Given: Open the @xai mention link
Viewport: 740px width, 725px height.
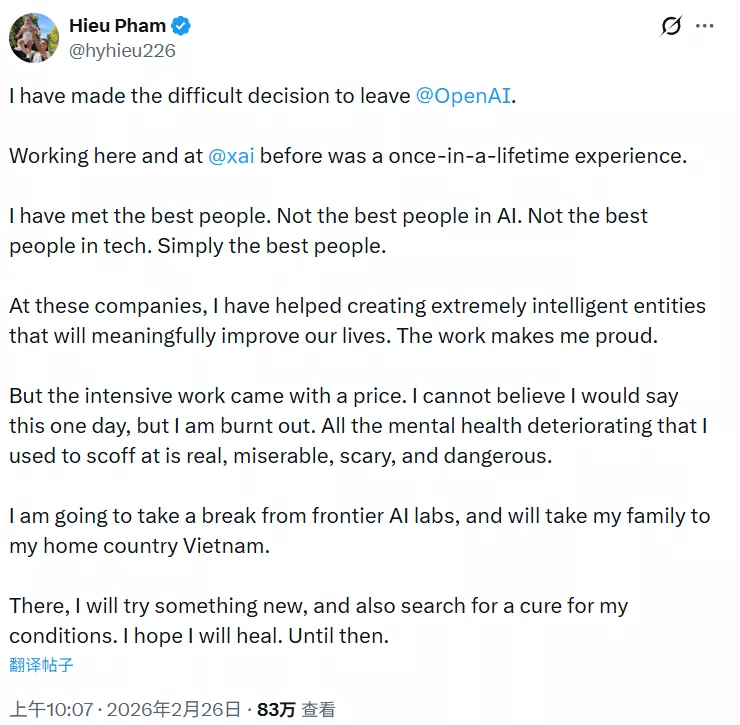Looking at the screenshot, I should point(231,156).
